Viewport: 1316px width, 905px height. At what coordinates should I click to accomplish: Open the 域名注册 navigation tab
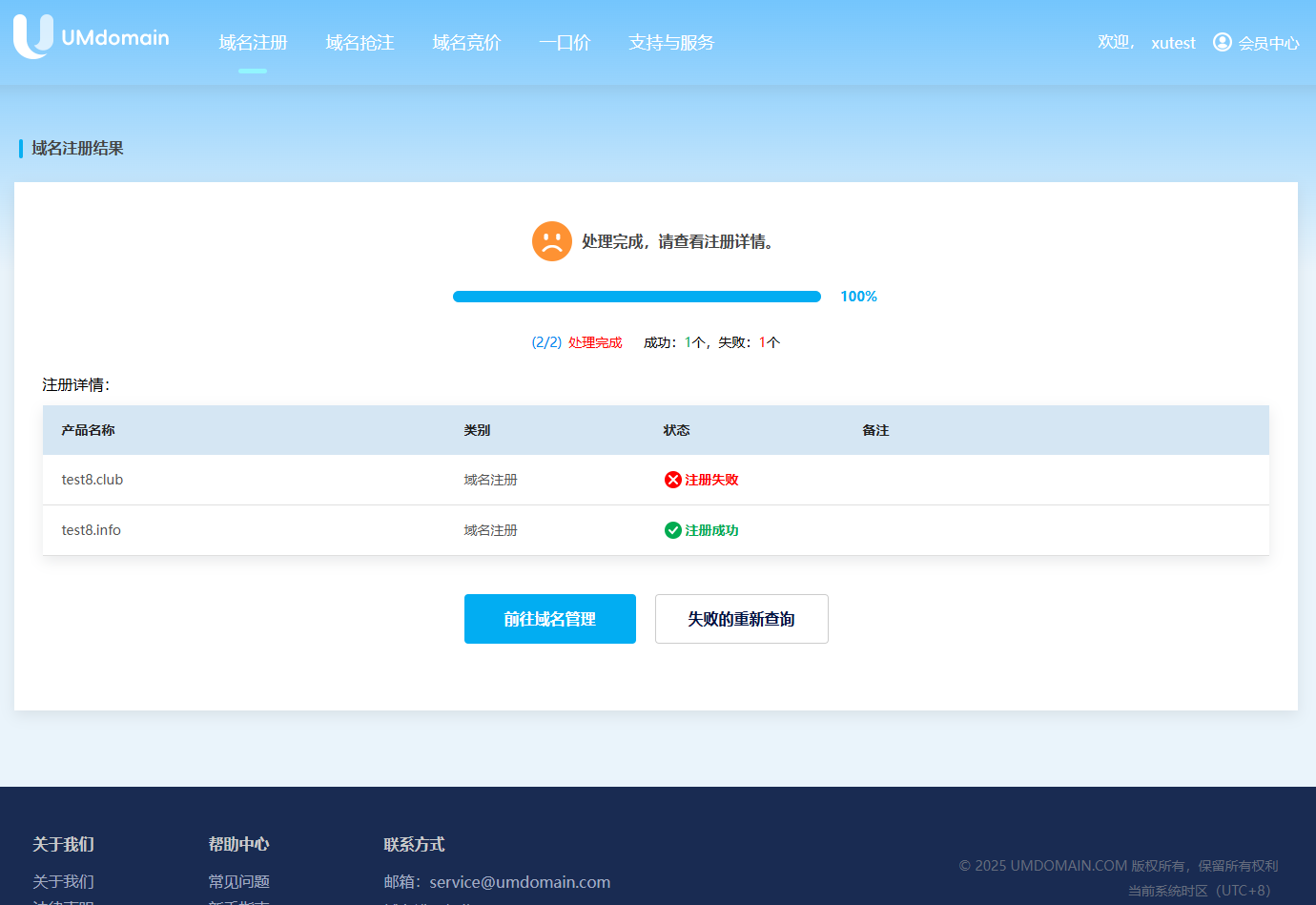point(253,43)
